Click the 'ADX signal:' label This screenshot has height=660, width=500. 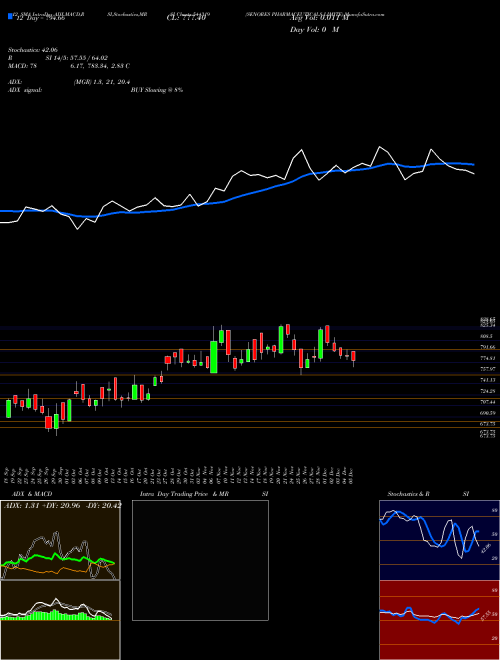[25, 90]
